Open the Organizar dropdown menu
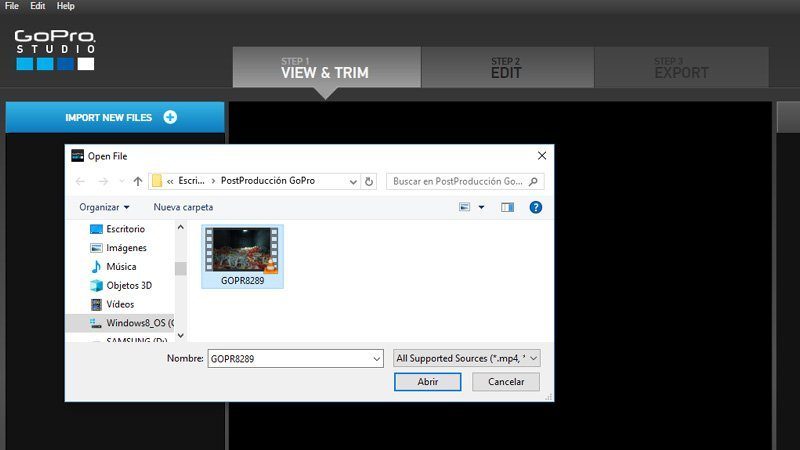800x450 pixels. click(105, 207)
